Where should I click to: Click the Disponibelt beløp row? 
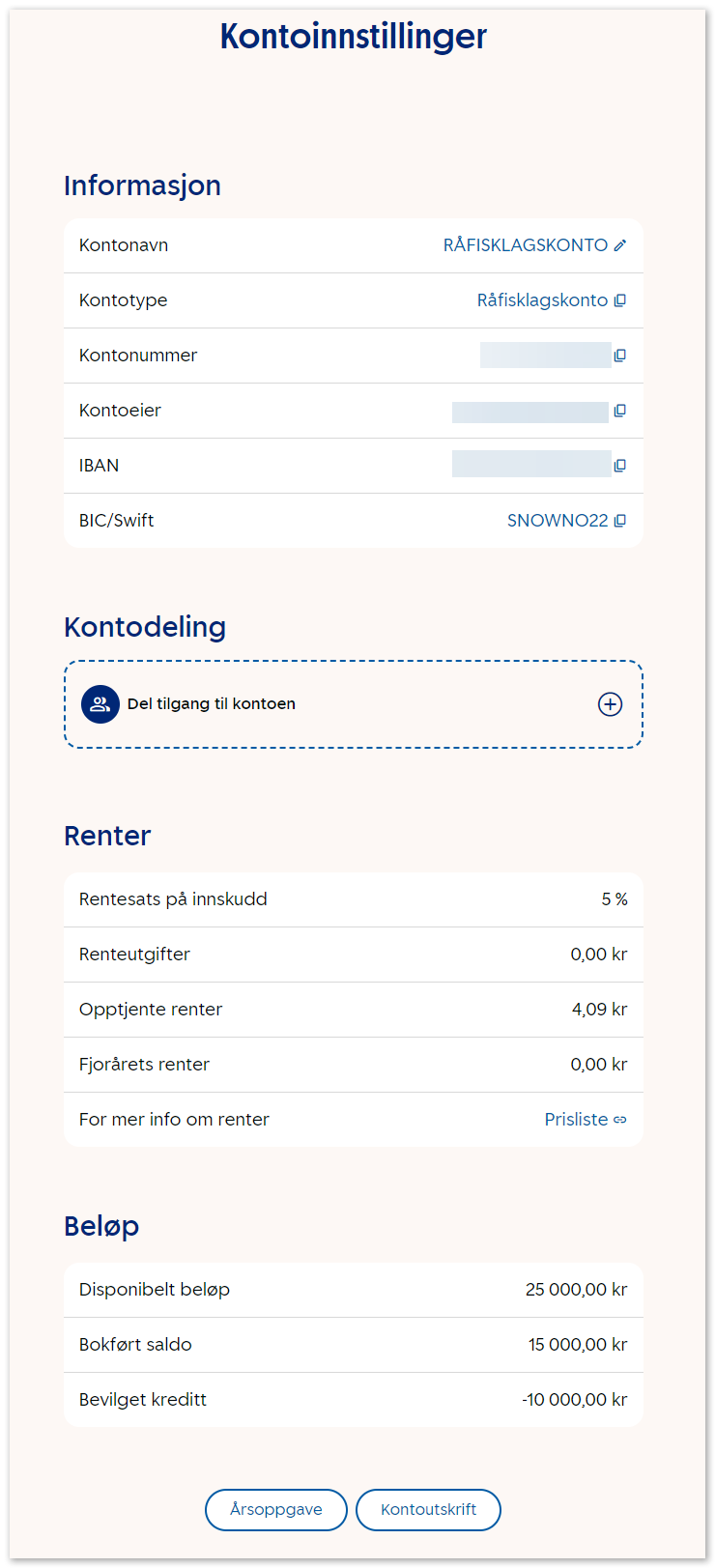[x=353, y=1290]
